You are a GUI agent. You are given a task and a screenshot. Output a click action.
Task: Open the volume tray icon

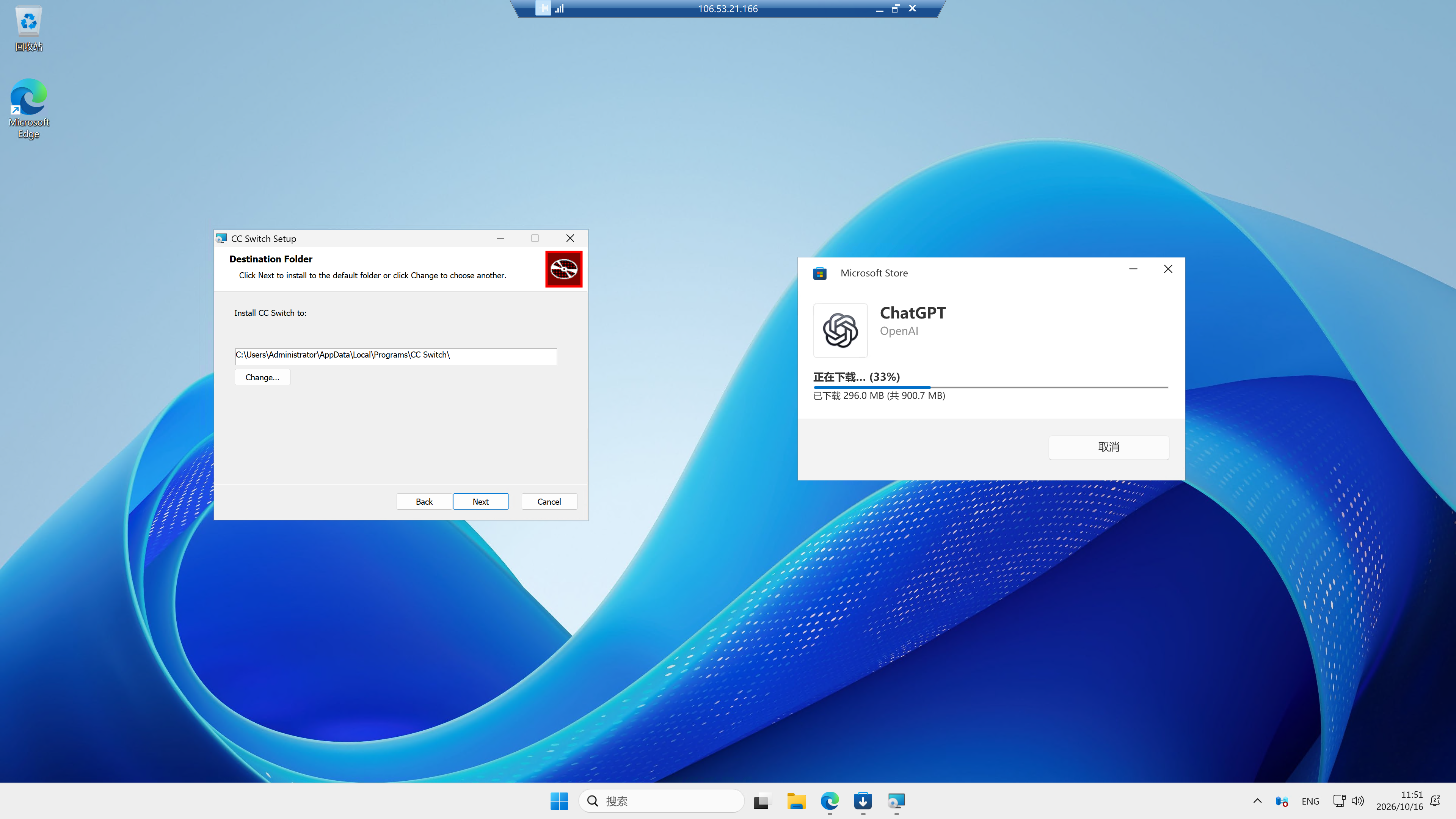coord(1358,801)
